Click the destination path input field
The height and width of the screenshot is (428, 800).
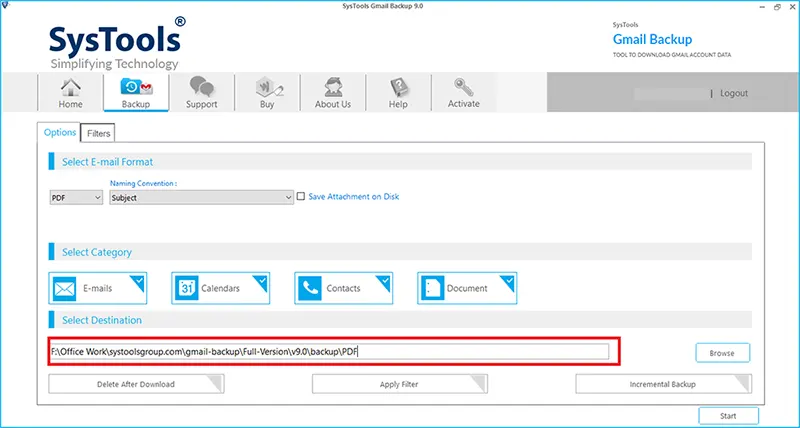330,351
